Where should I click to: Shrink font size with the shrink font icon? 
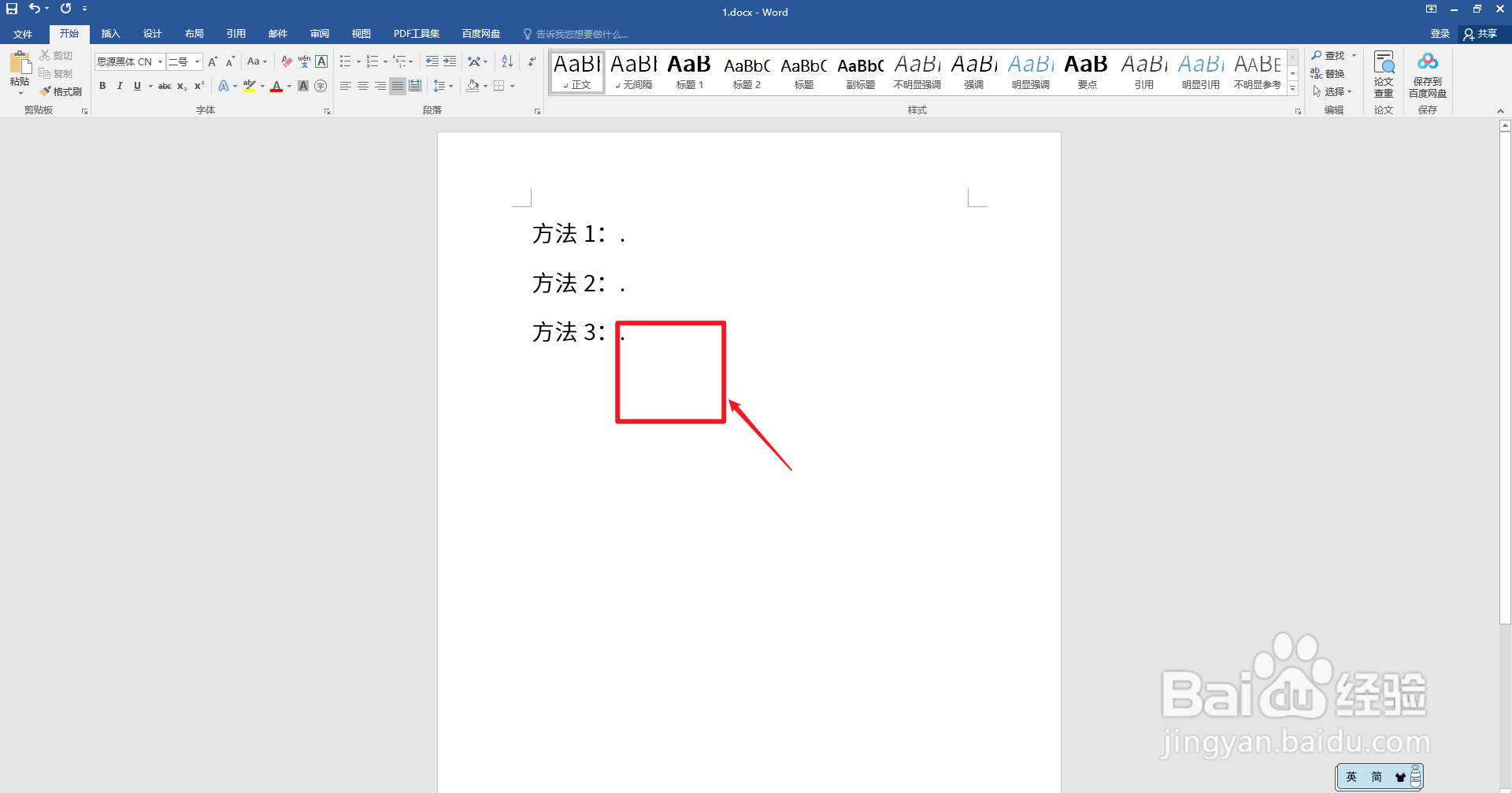pyautogui.click(x=230, y=61)
